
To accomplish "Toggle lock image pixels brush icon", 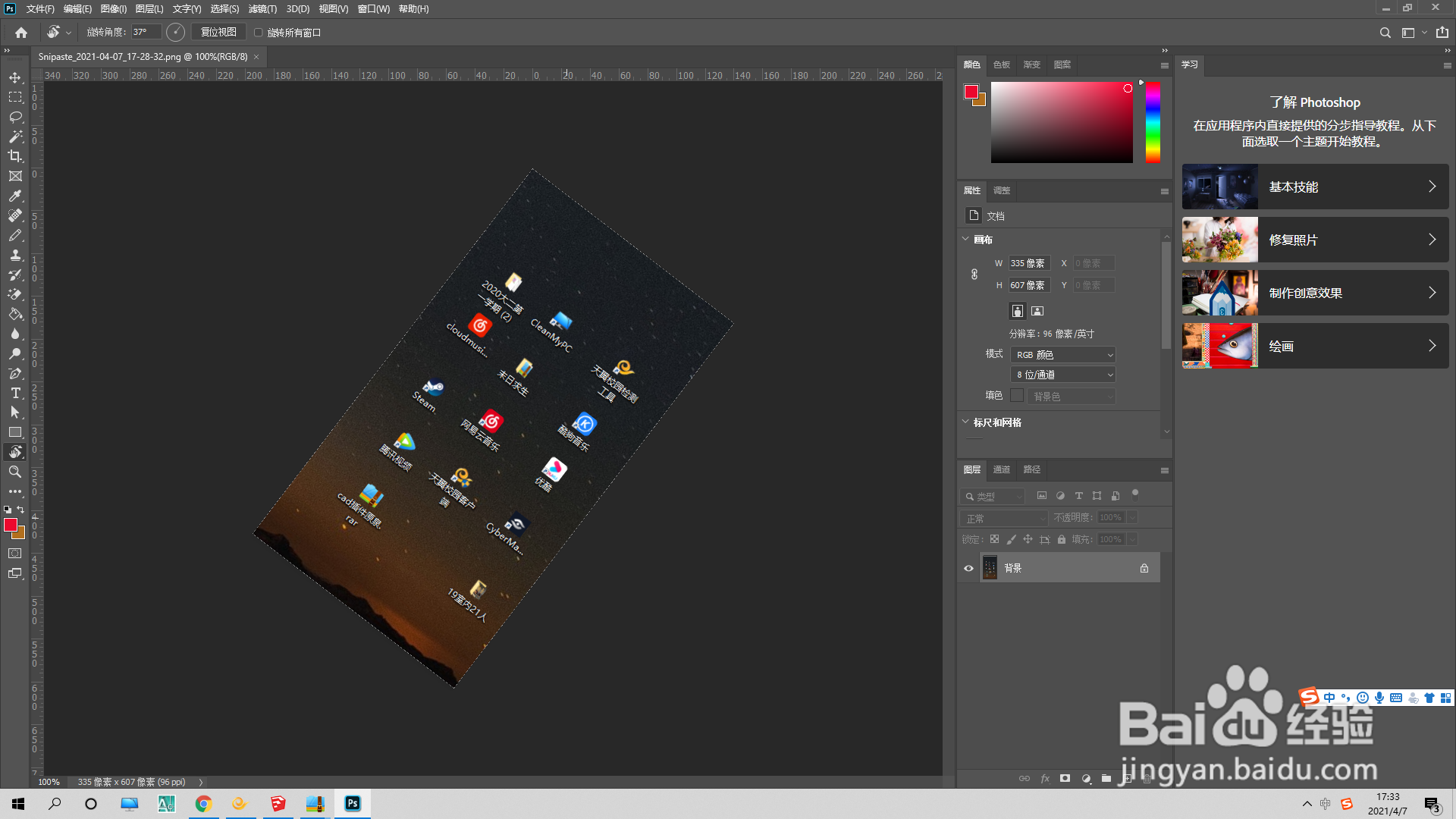I will click(1011, 539).
